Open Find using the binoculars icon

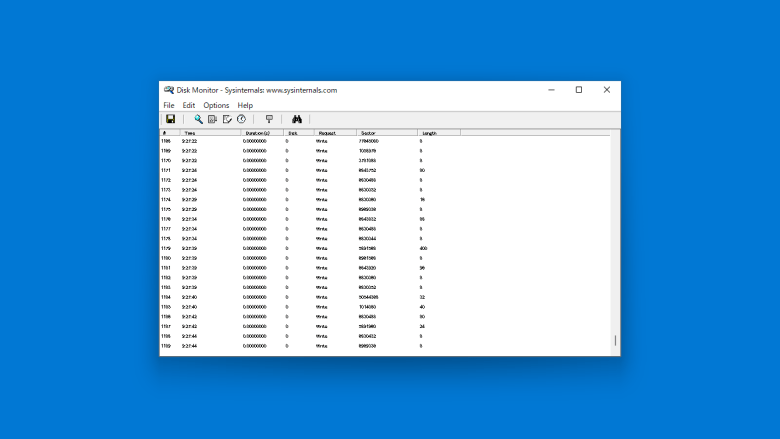(x=297, y=119)
